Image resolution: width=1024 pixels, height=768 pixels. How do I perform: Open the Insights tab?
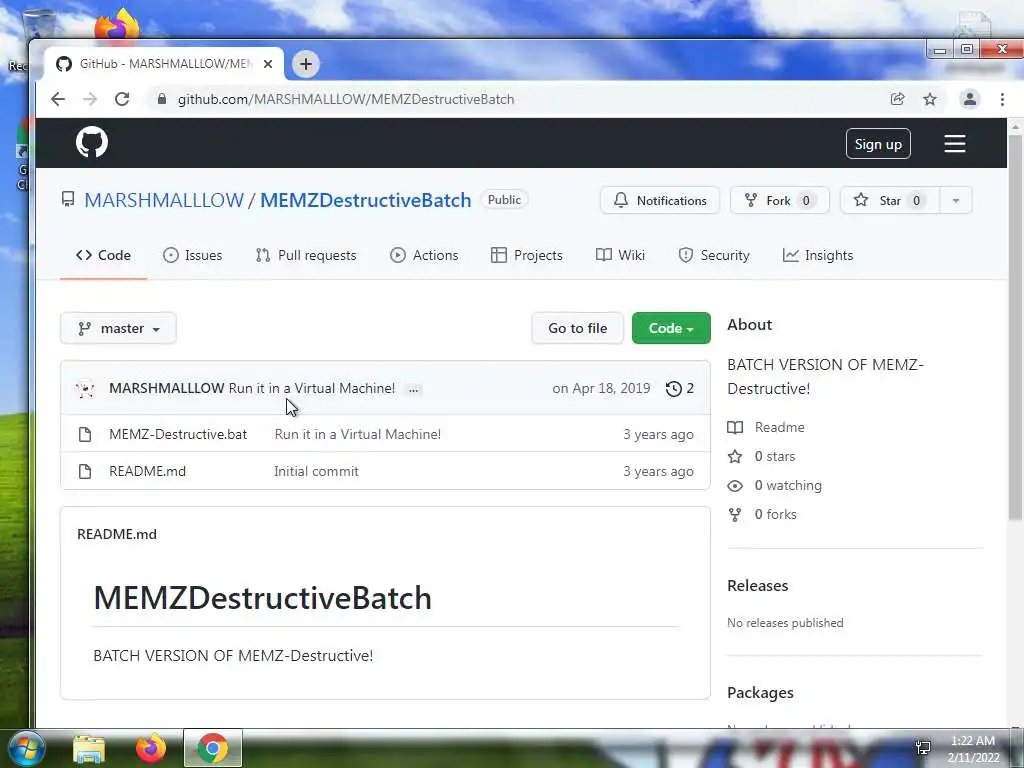818,255
